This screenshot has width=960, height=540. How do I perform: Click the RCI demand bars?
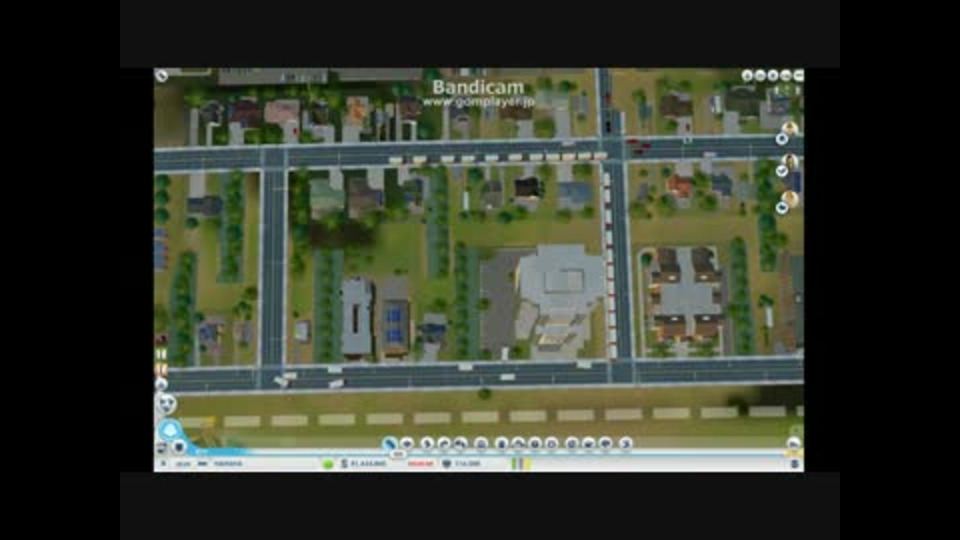[x=522, y=463]
